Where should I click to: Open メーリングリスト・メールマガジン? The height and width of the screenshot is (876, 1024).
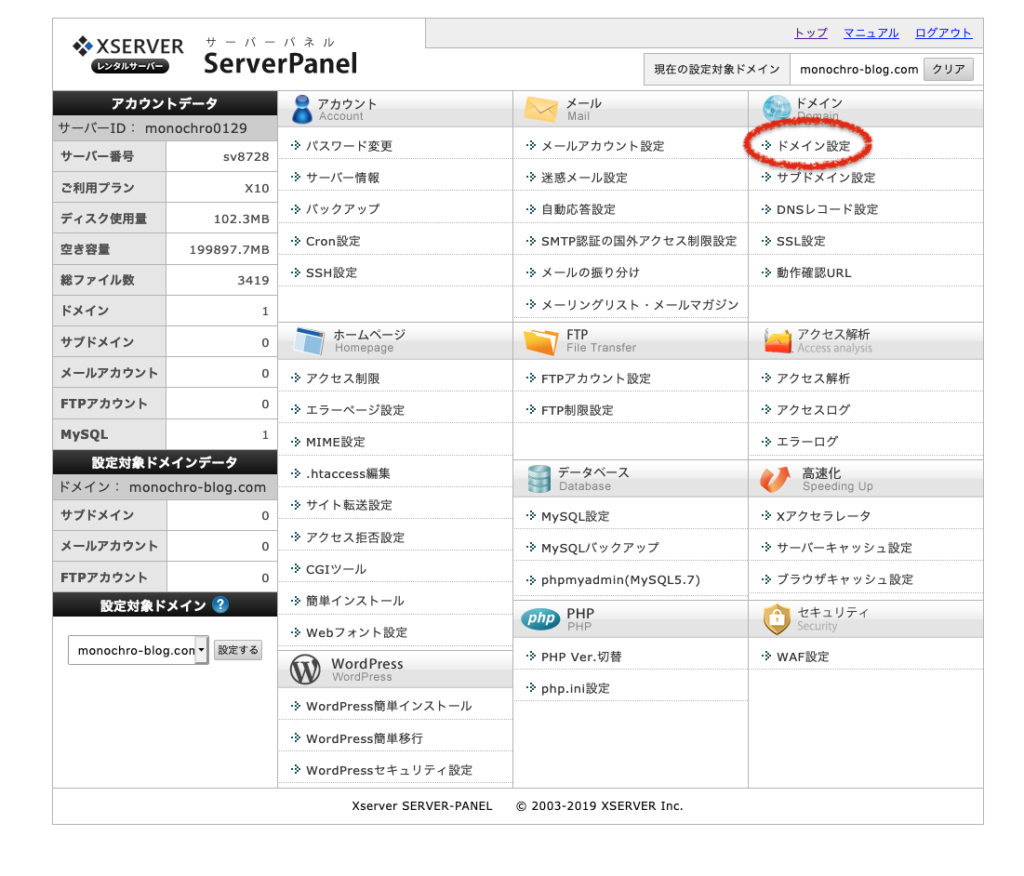point(640,305)
